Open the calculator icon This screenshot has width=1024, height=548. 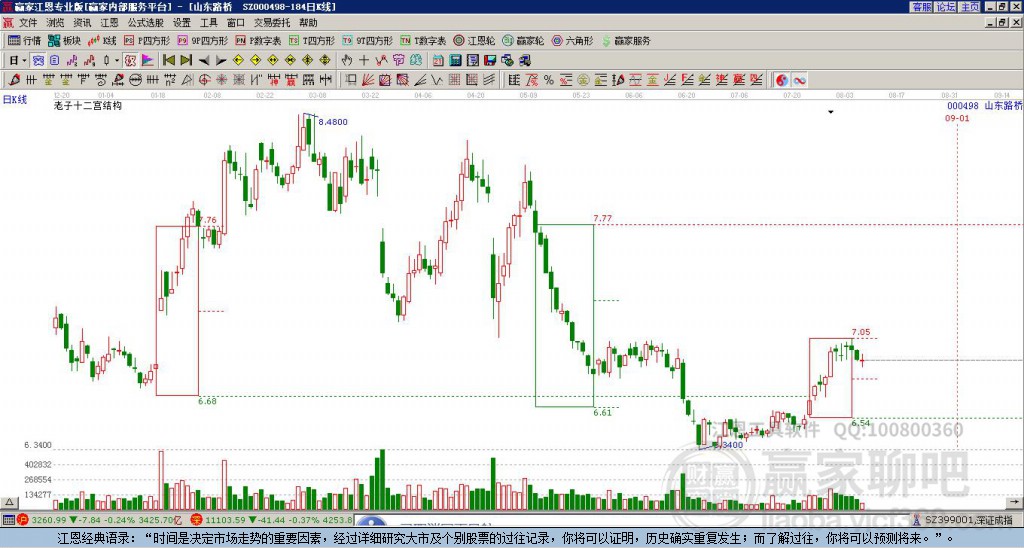(x=455, y=61)
